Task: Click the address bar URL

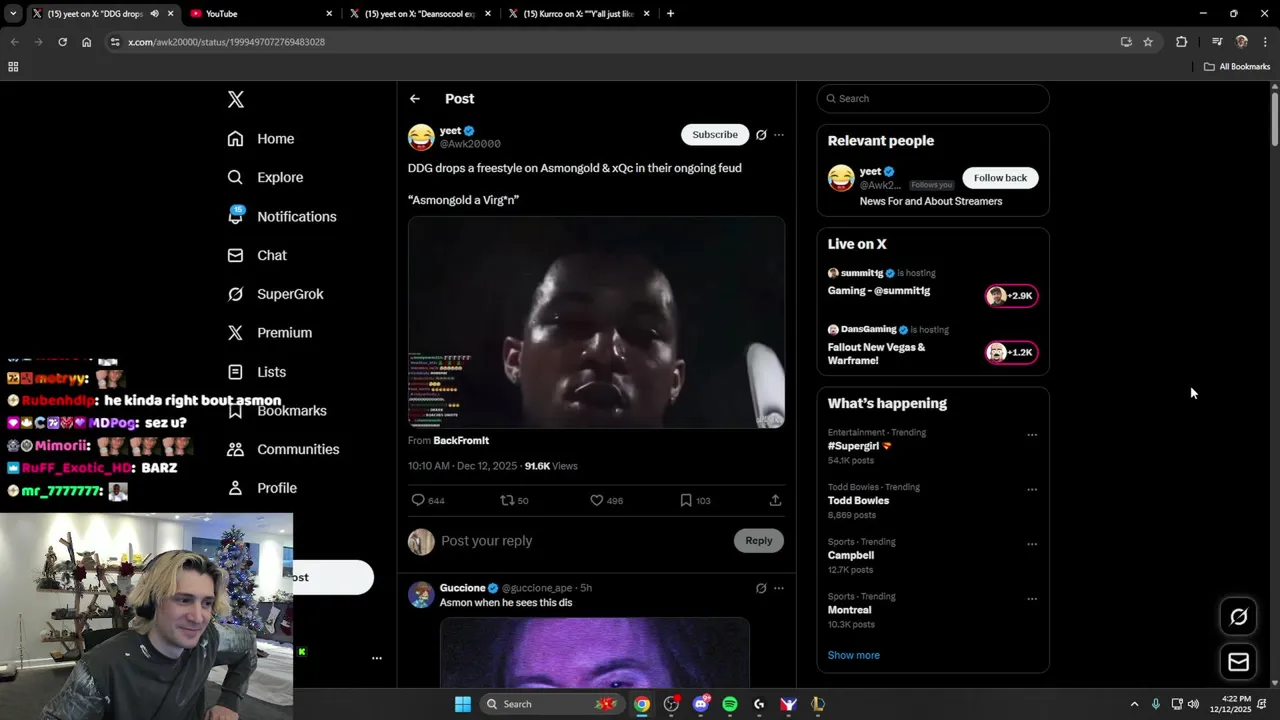Action: tap(226, 42)
